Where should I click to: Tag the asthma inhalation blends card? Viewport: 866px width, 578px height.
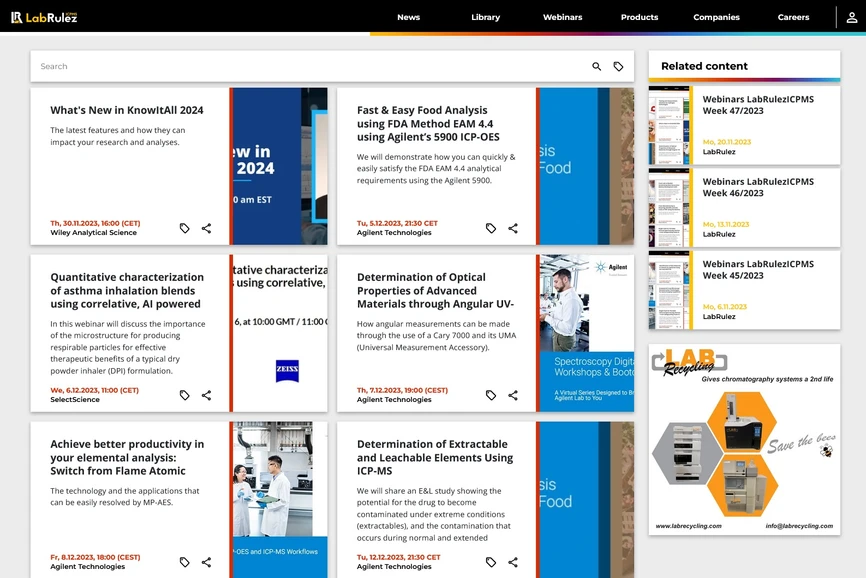click(x=184, y=395)
